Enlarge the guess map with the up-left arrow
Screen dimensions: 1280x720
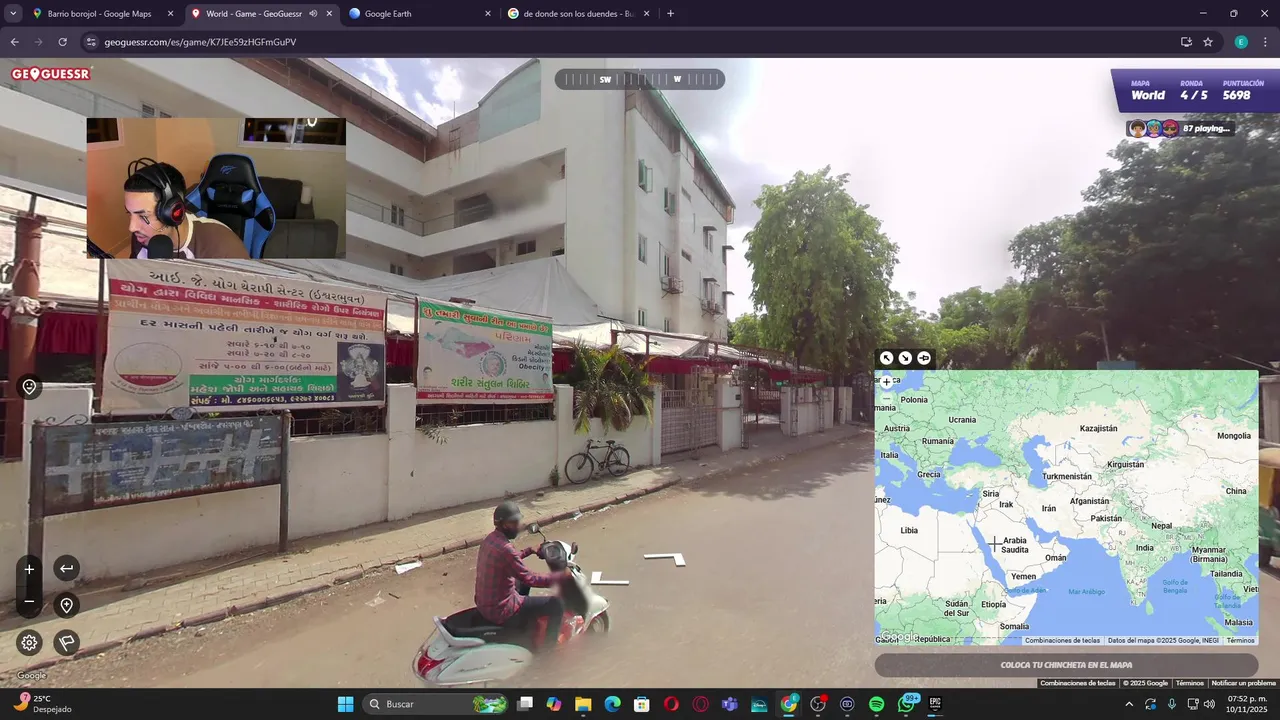(x=886, y=358)
